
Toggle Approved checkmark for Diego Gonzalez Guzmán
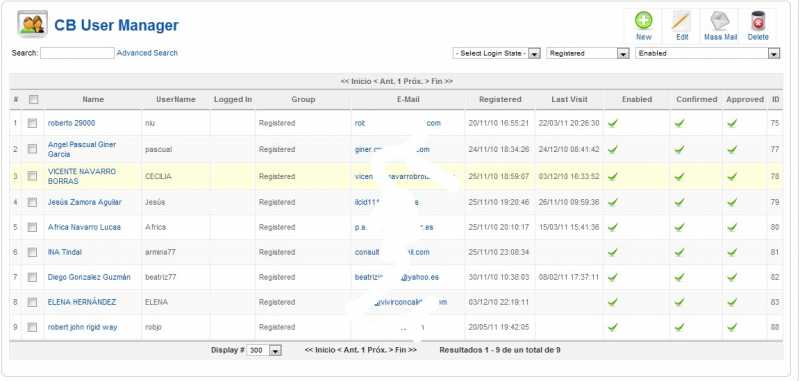(732, 277)
